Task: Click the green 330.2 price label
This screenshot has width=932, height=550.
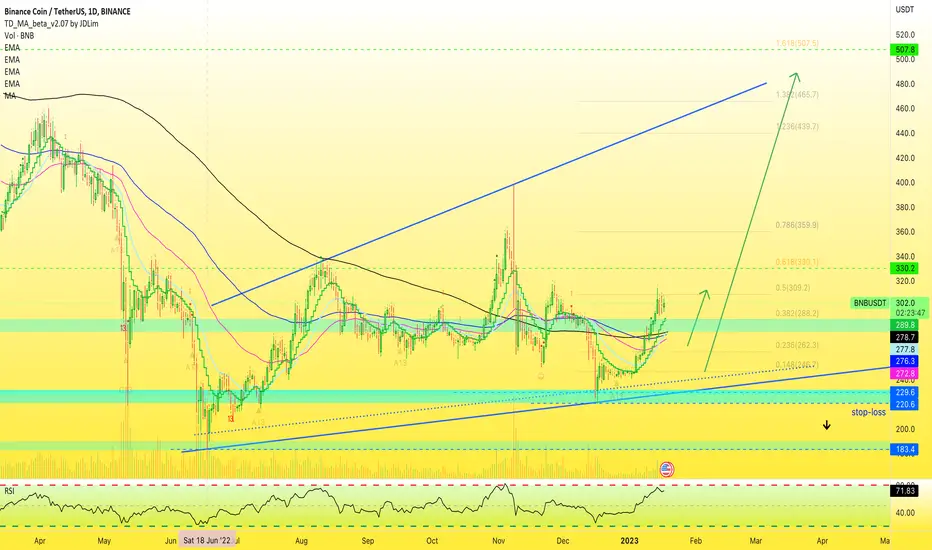Action: pyautogui.click(x=904, y=269)
